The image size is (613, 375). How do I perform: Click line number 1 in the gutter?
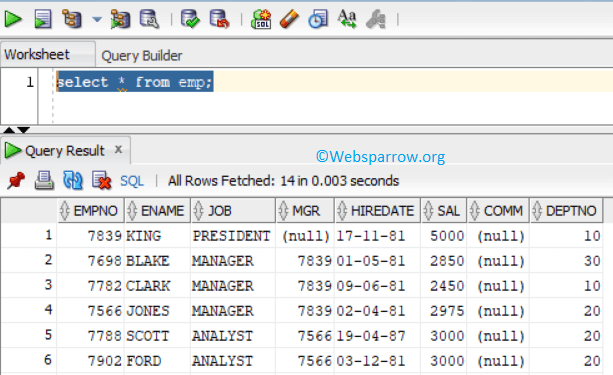pyautogui.click(x=30, y=82)
